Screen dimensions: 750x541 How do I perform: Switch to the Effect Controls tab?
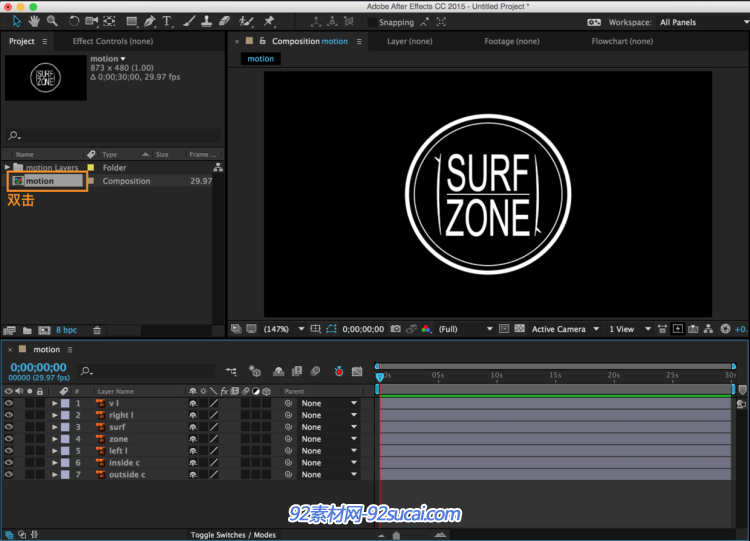113,41
